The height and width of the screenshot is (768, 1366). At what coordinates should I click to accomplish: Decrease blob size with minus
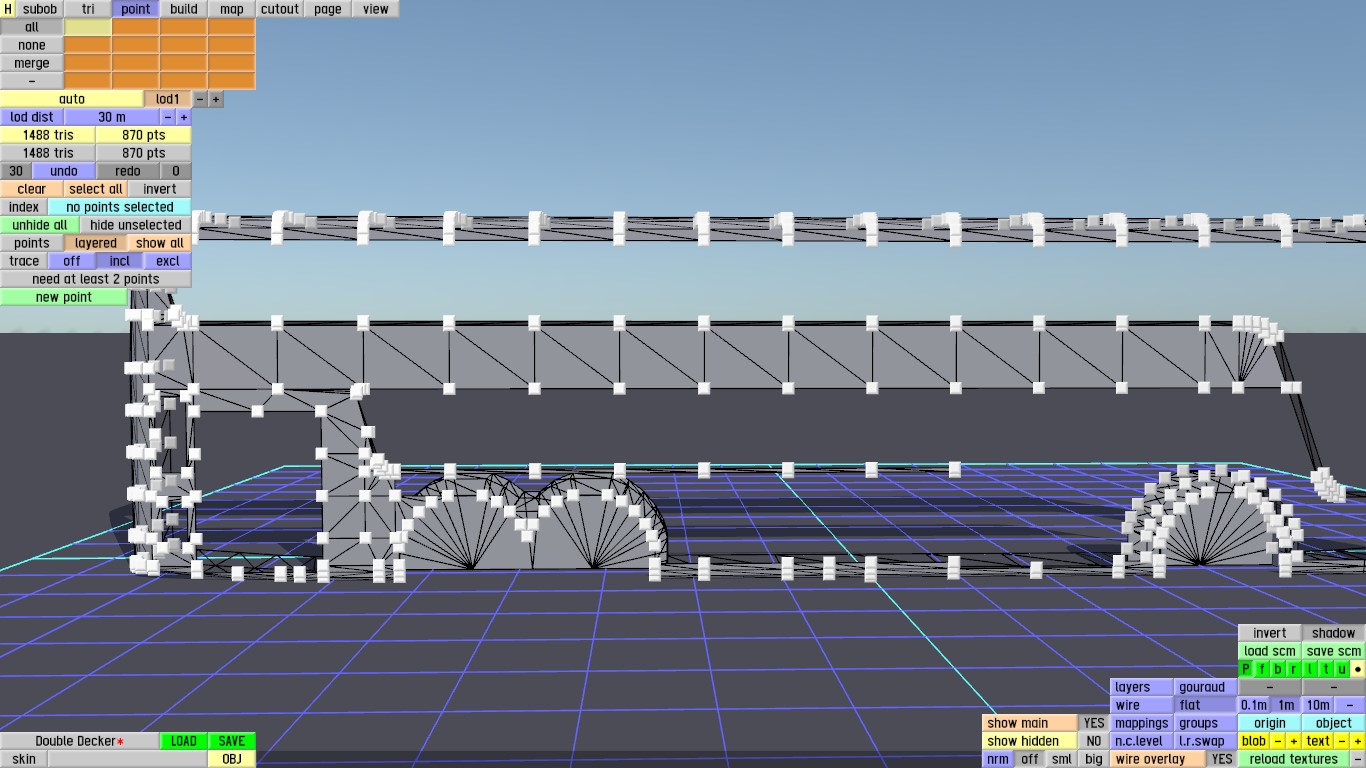pyautogui.click(x=1278, y=741)
